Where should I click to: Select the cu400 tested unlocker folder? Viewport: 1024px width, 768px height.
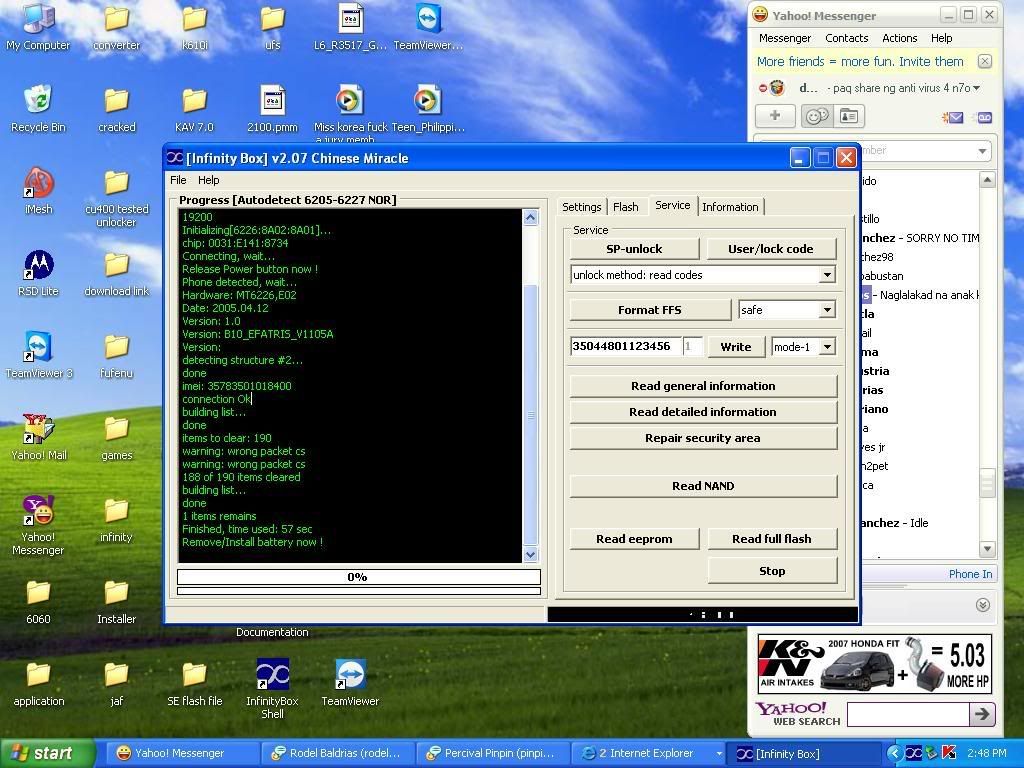click(116, 199)
